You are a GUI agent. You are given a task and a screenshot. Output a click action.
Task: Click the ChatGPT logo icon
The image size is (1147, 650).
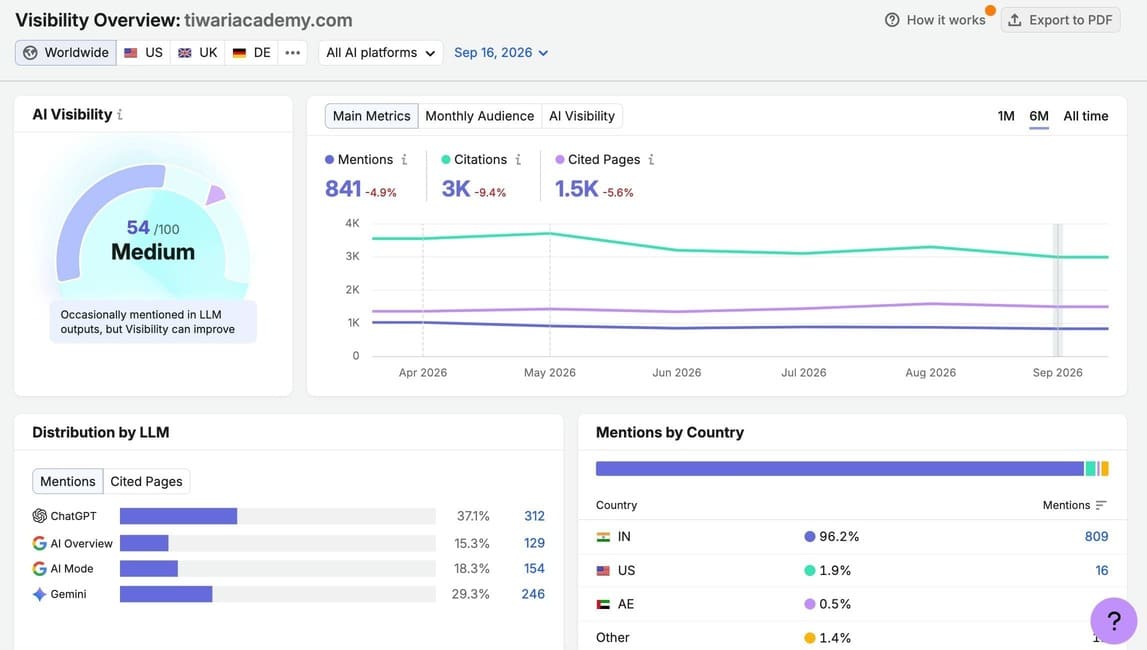click(40, 515)
